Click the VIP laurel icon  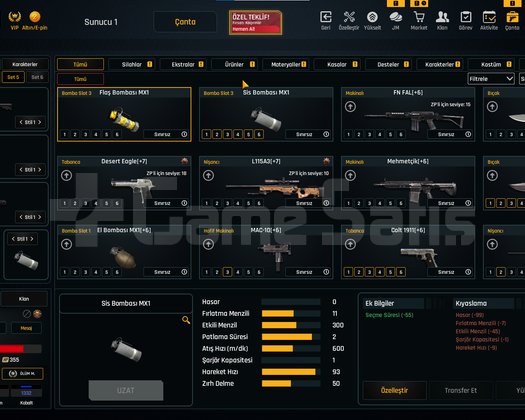14,16
